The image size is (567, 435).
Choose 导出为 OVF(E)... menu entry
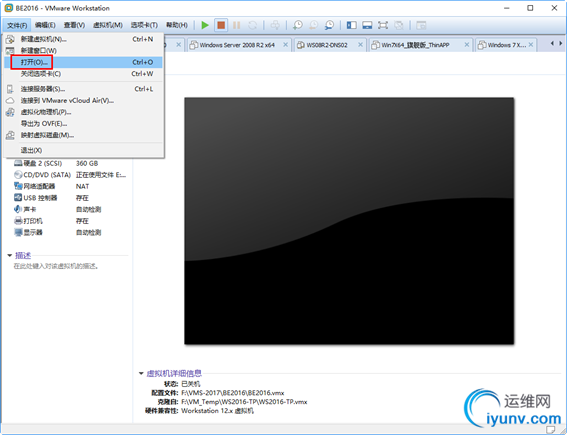point(84,124)
